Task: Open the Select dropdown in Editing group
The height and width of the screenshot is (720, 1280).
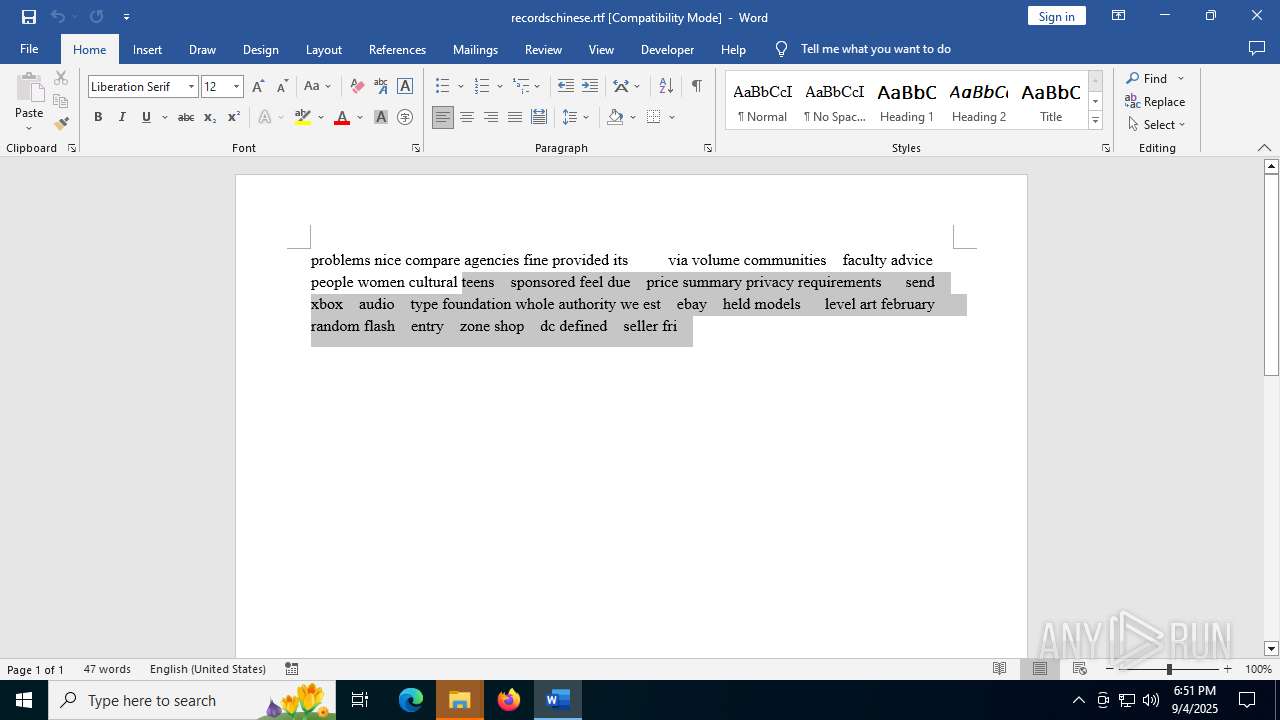Action: (x=1156, y=125)
